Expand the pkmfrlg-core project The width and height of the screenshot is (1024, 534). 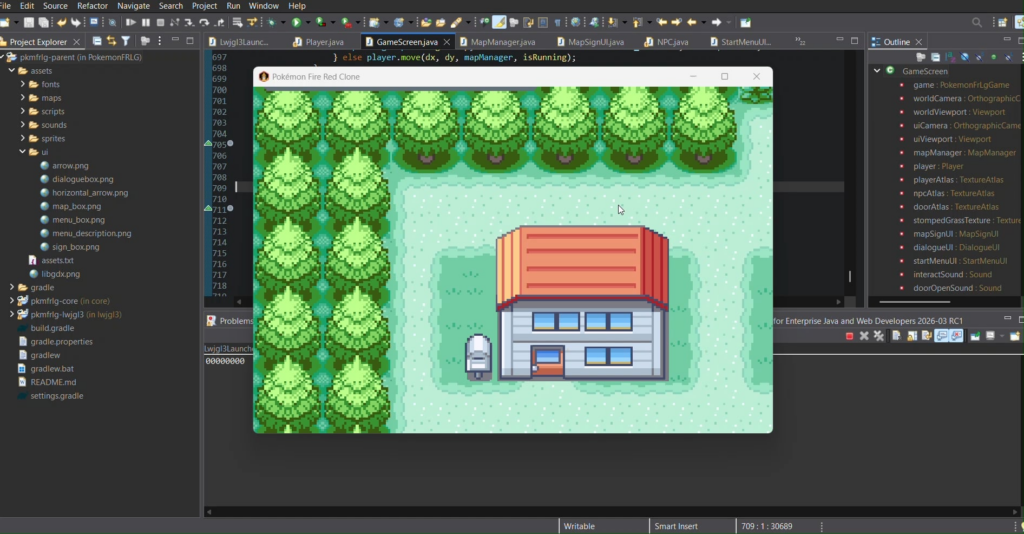[x=12, y=301]
